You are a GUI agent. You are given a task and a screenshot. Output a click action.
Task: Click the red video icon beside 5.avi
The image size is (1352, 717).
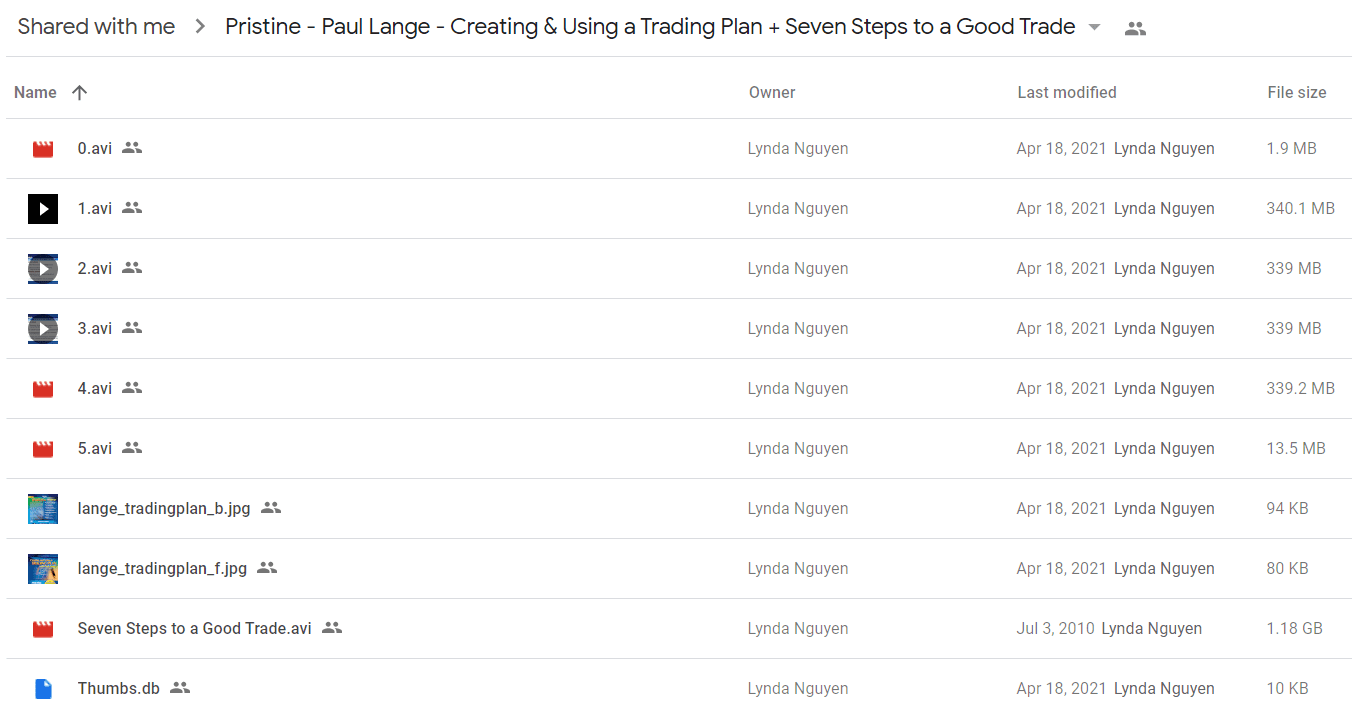coord(42,449)
